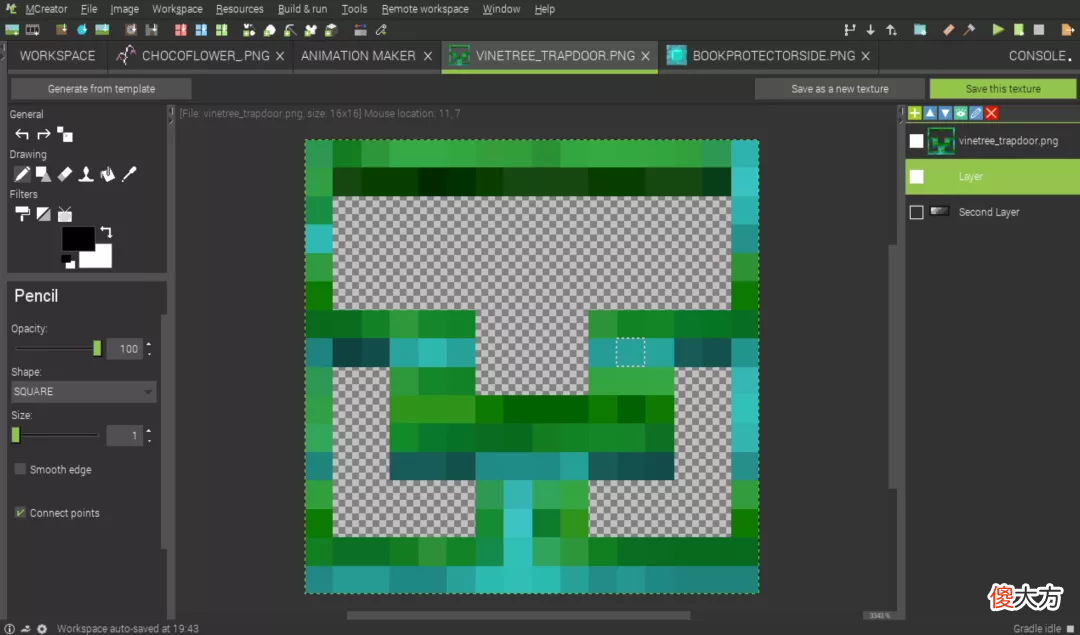
Task: Click Save this texture button
Action: click(x=1003, y=88)
